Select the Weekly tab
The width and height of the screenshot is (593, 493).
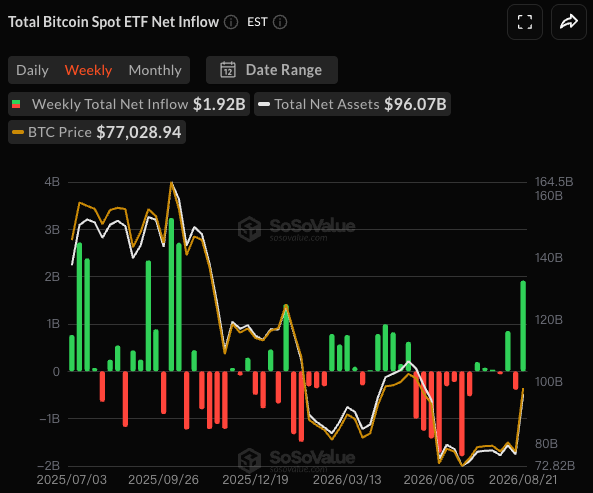tap(88, 70)
